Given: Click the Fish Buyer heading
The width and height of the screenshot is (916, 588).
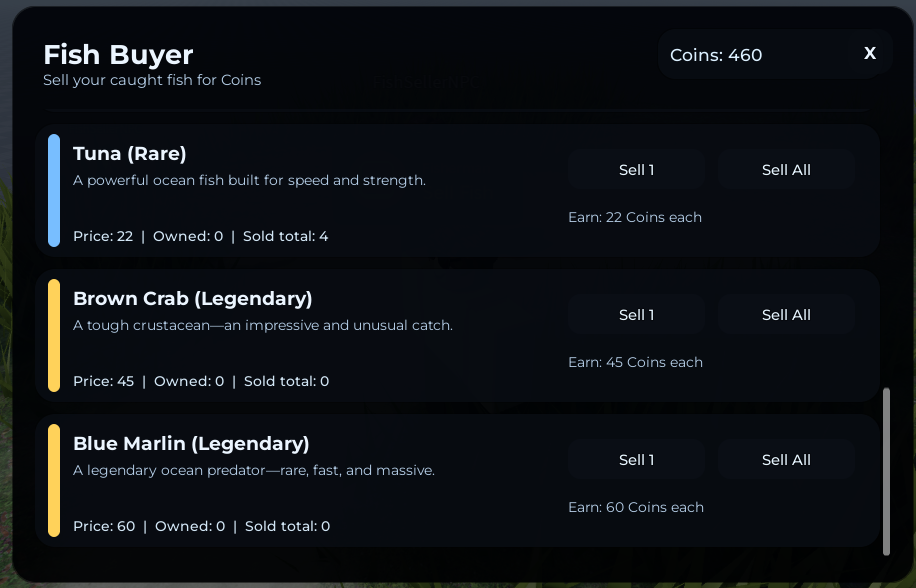Looking at the screenshot, I should 118,55.
